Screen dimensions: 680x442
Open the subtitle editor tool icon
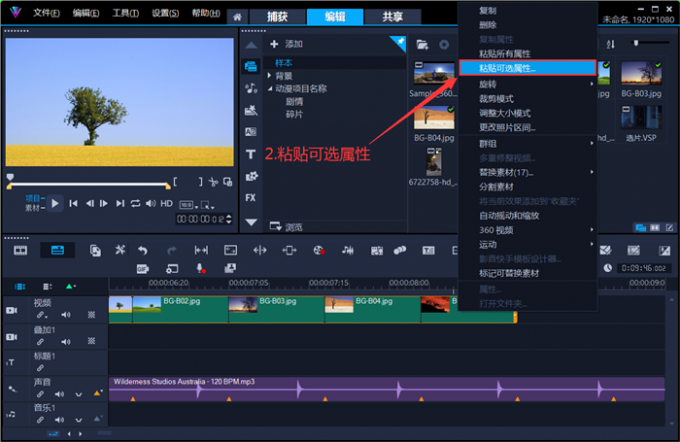(x=428, y=250)
